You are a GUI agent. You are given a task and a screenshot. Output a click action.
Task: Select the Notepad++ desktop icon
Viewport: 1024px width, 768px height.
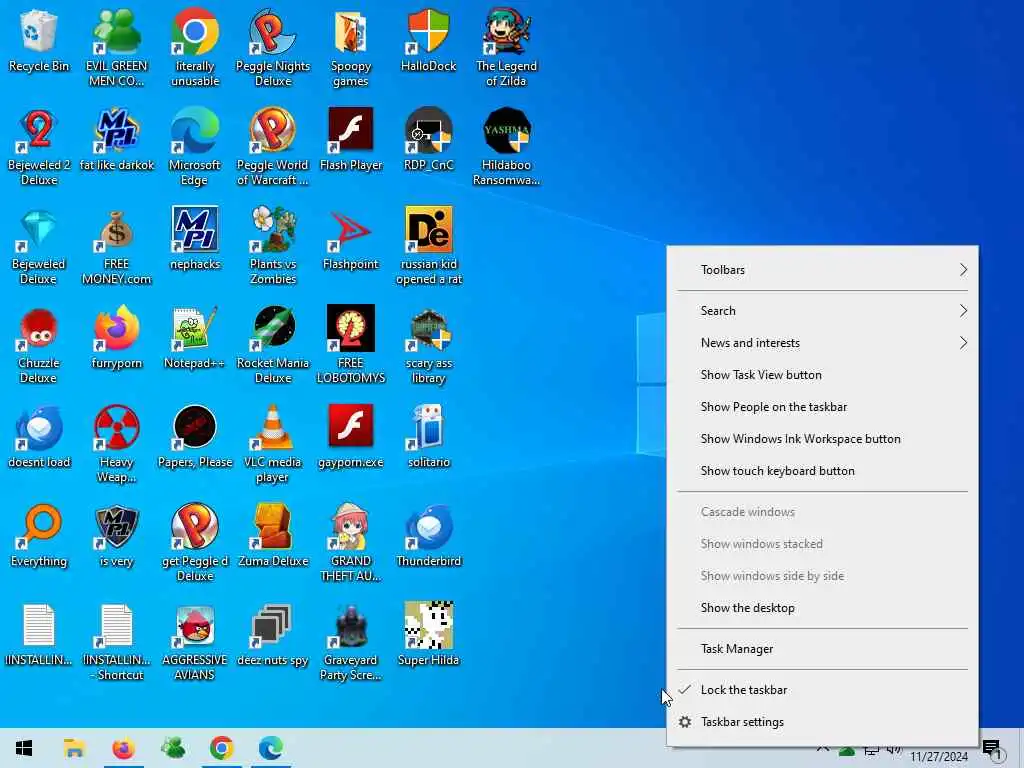(195, 338)
